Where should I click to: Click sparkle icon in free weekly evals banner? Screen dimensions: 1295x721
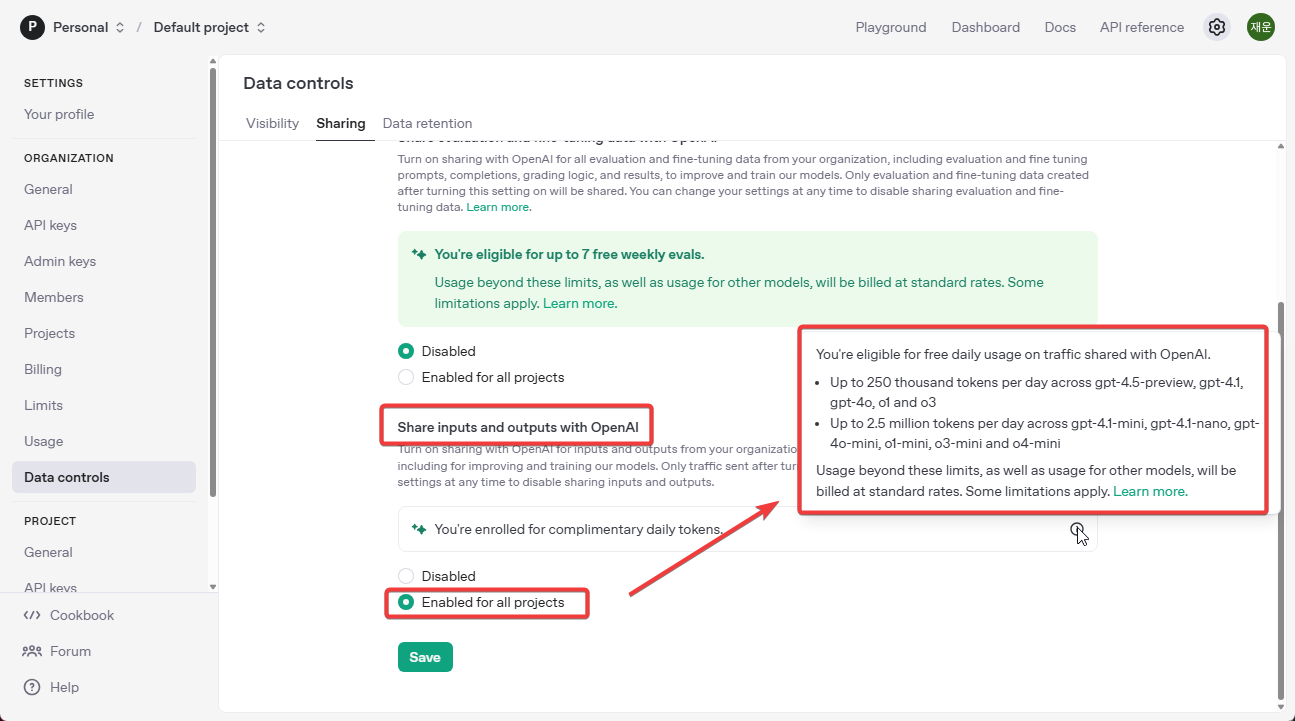(x=420, y=254)
